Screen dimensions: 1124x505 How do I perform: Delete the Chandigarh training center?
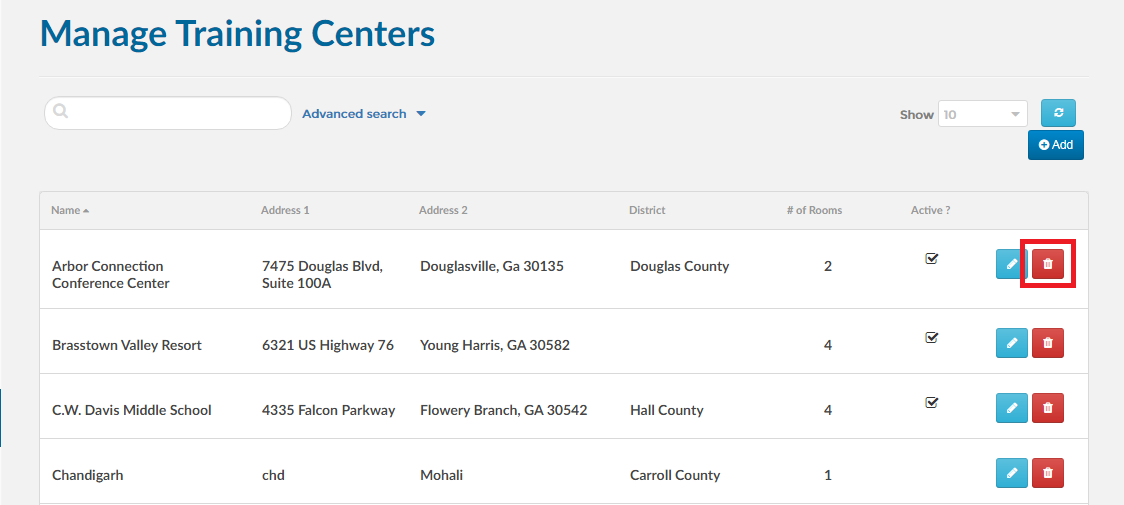[x=1048, y=473]
